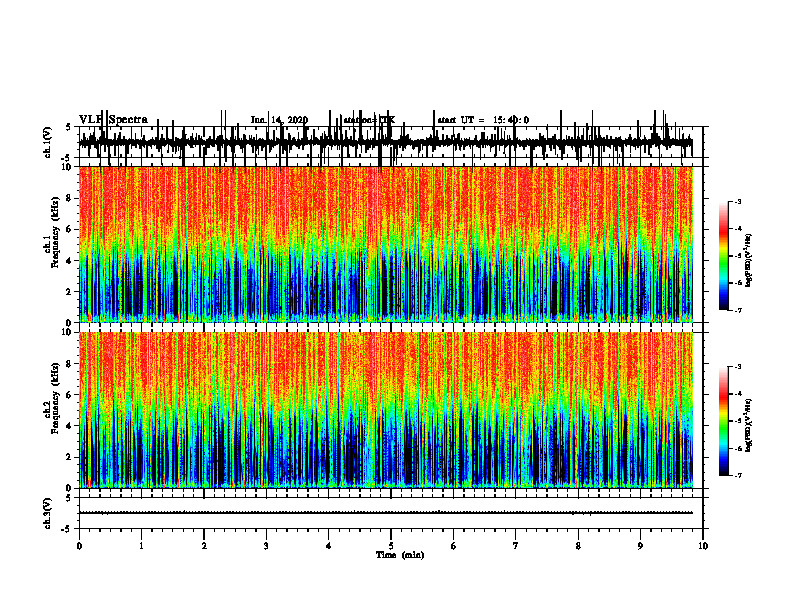Select the 'start UT = 15:40:0' header text

coord(483,120)
